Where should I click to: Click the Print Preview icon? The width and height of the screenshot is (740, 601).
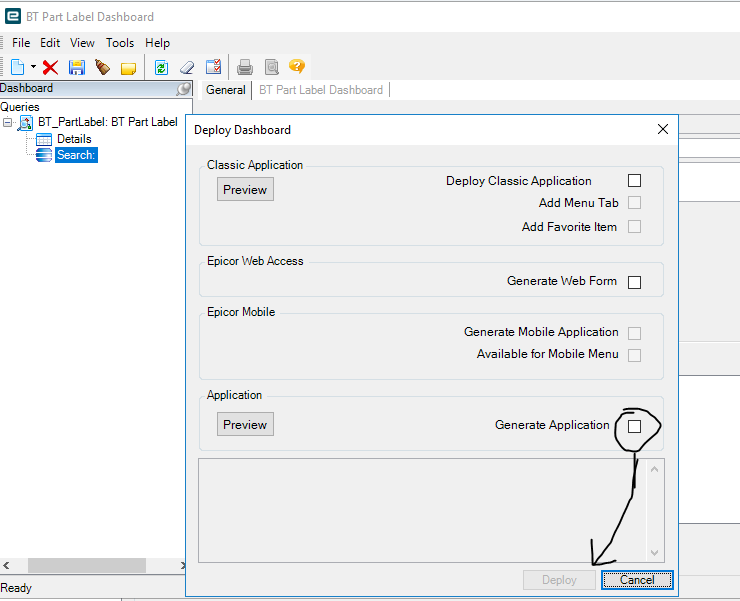[272, 67]
